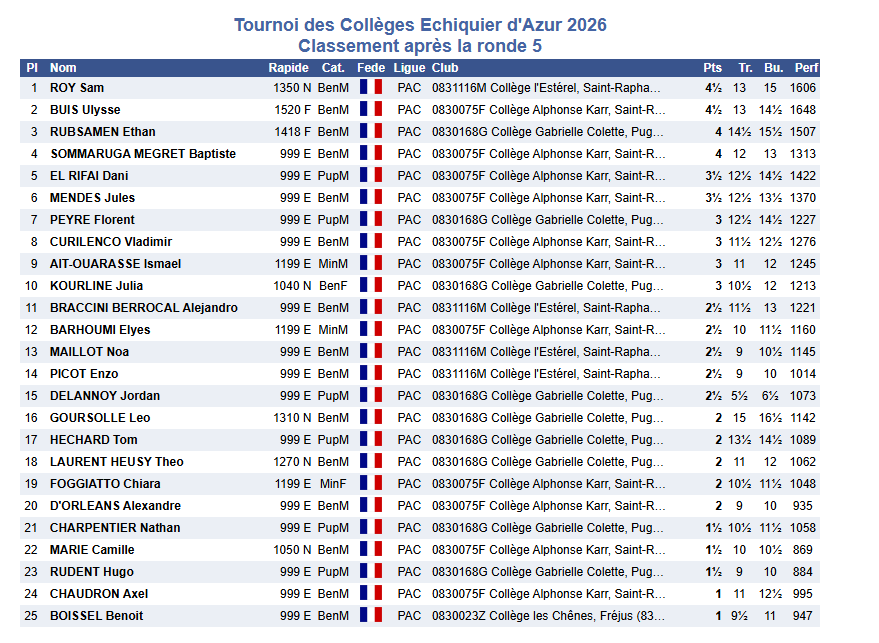Screen dimensions: 879x643
Task: Select the Perf column header
Action: coord(806,68)
